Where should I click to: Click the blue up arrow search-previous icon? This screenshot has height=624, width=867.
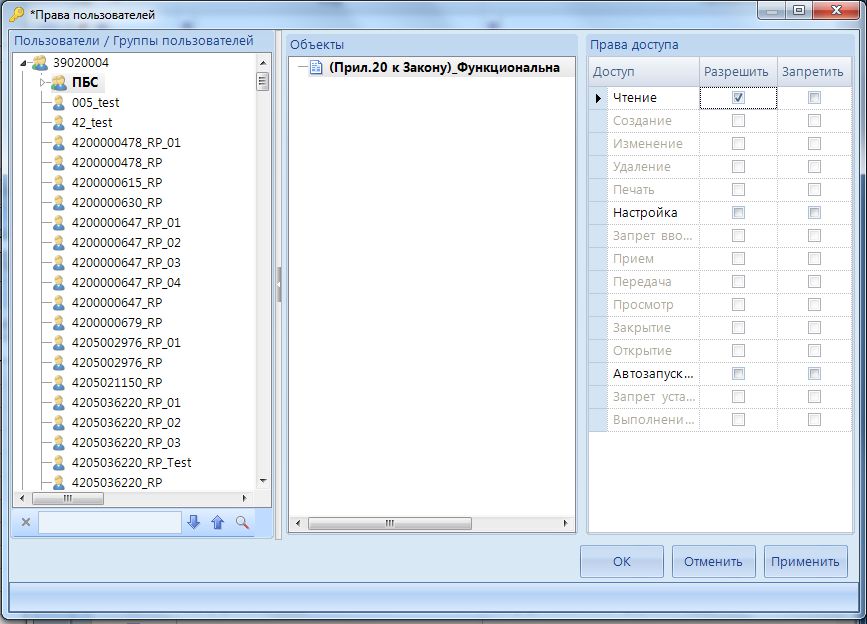(217, 522)
